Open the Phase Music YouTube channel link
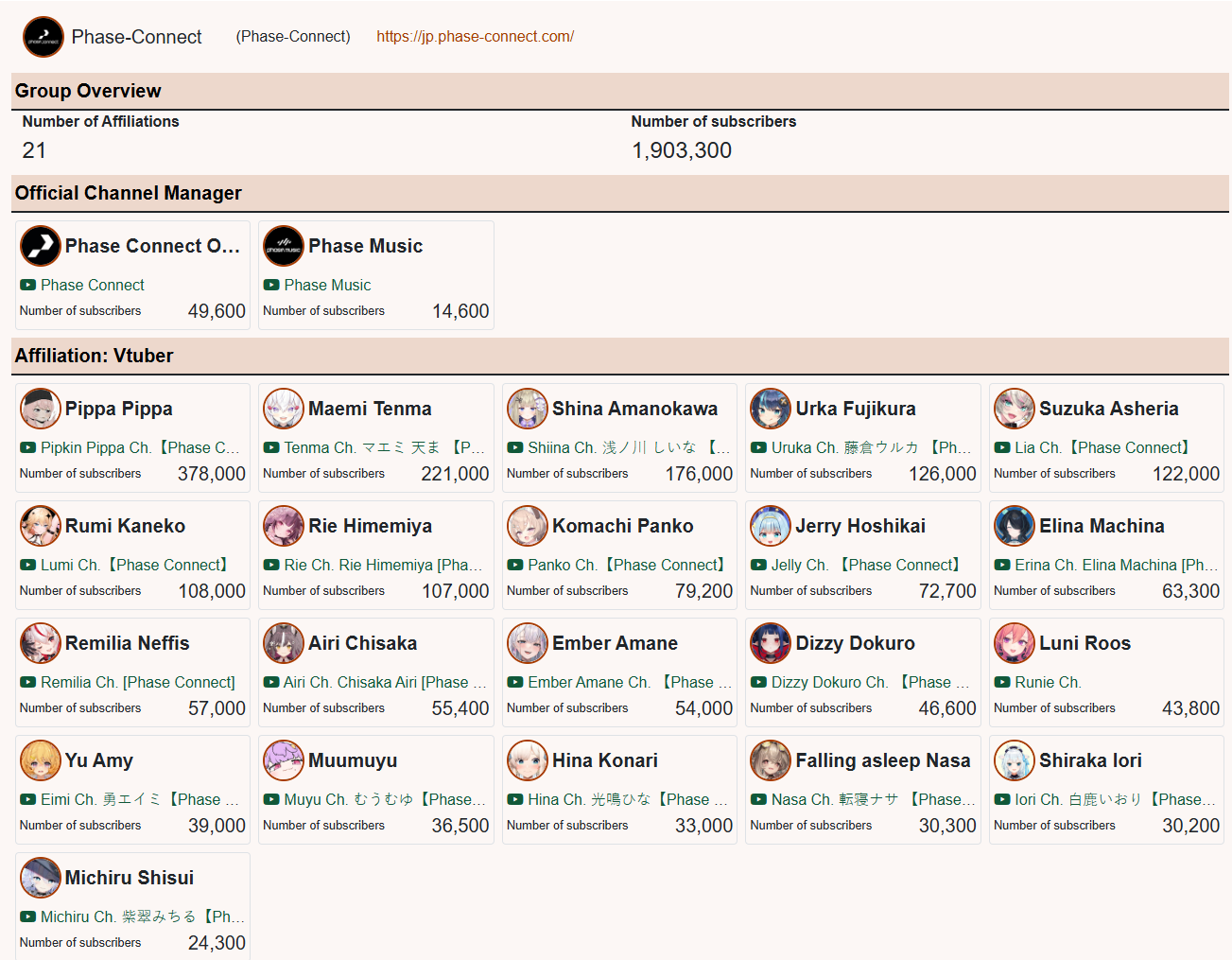This screenshot has height=960, width=1232. (x=327, y=285)
